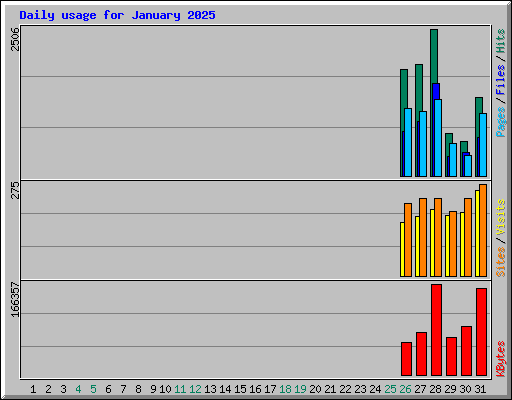This screenshot has height=400, width=512.
Task: Click green weekend day label 4
Action: [x=78, y=389]
